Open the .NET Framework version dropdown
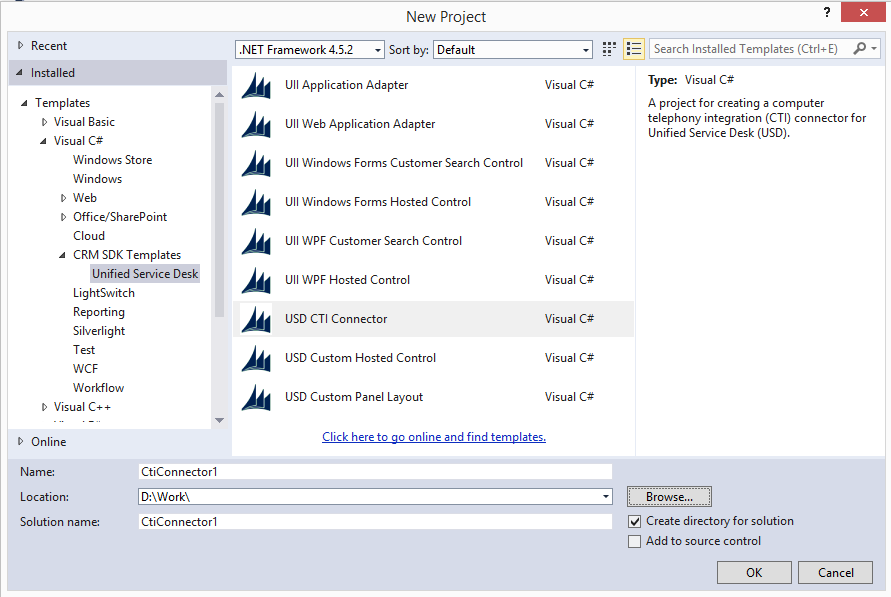The height and width of the screenshot is (597, 891). 378,49
